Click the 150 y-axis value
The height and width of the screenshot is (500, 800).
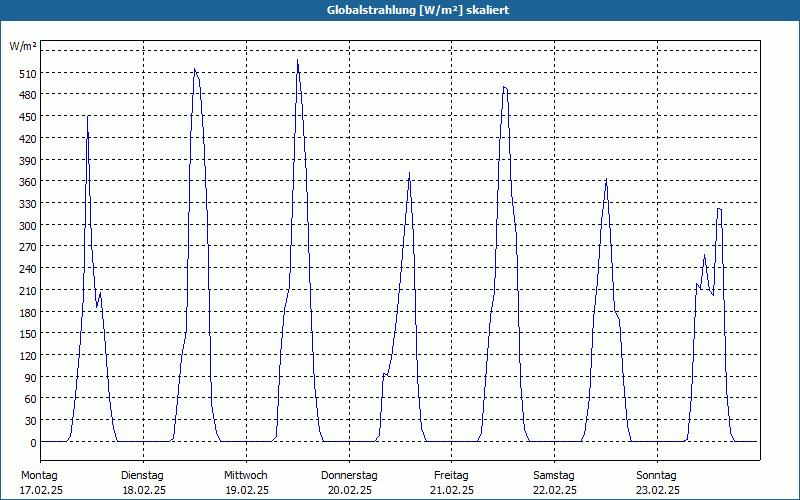[28, 334]
